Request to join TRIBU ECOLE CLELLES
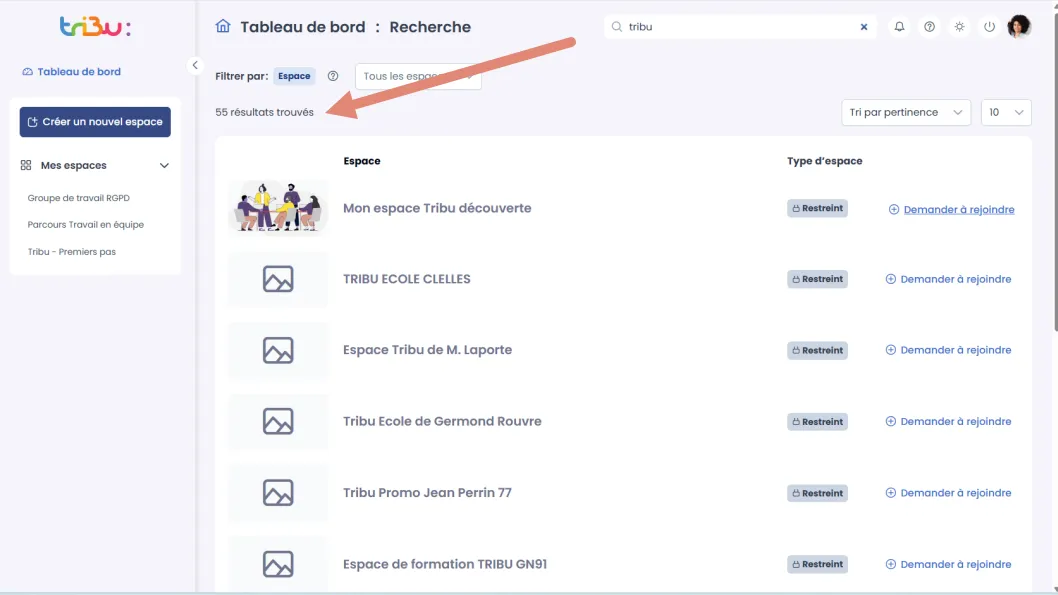This screenshot has width=1058, height=595. point(948,279)
